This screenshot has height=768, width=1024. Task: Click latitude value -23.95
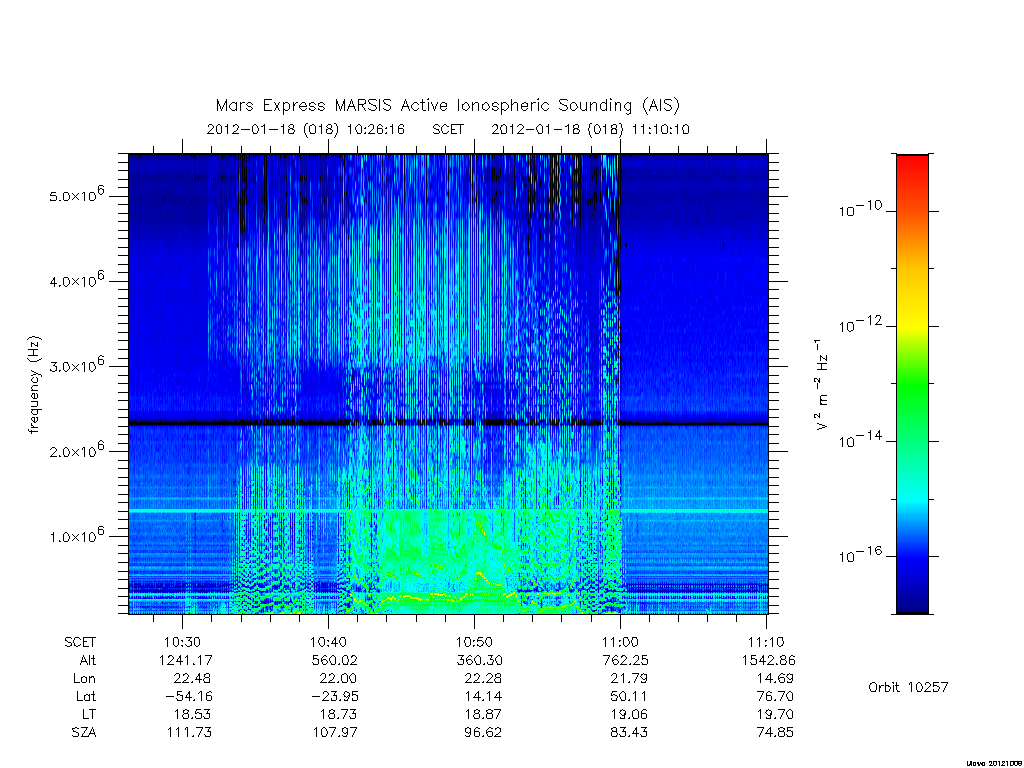335,697
